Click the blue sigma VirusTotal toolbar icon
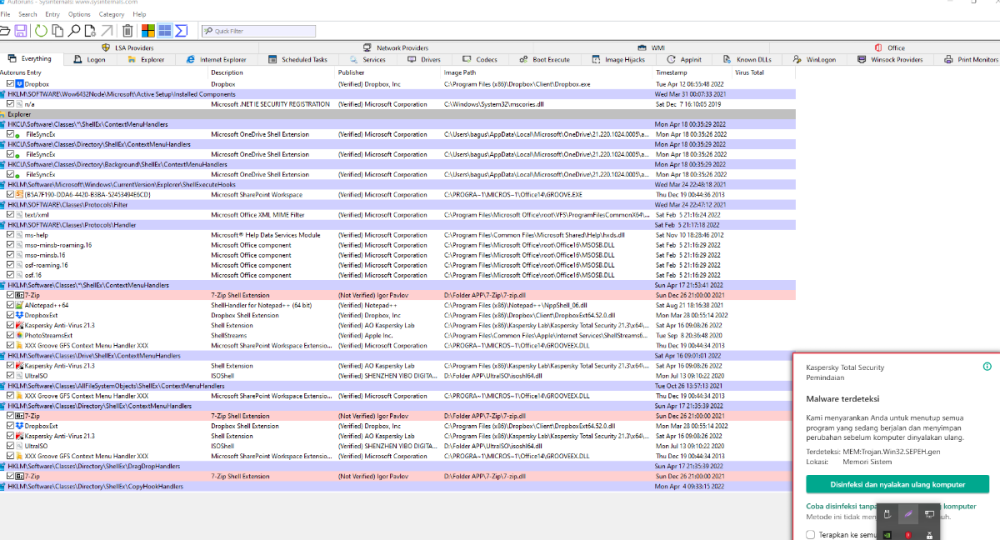This screenshot has width=1000, height=540. (181, 31)
